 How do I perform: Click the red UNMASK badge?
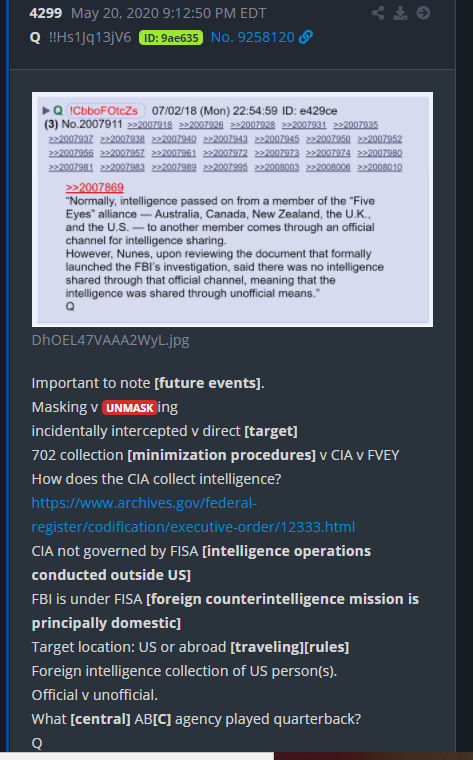[129, 408]
